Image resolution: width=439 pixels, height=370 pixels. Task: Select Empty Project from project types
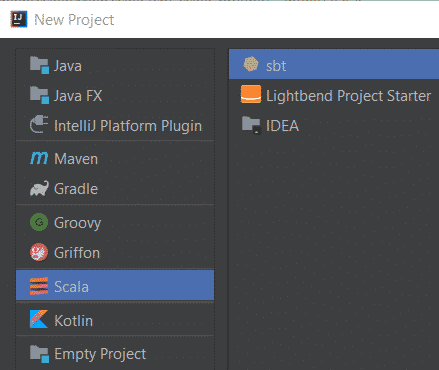click(x=115, y=353)
